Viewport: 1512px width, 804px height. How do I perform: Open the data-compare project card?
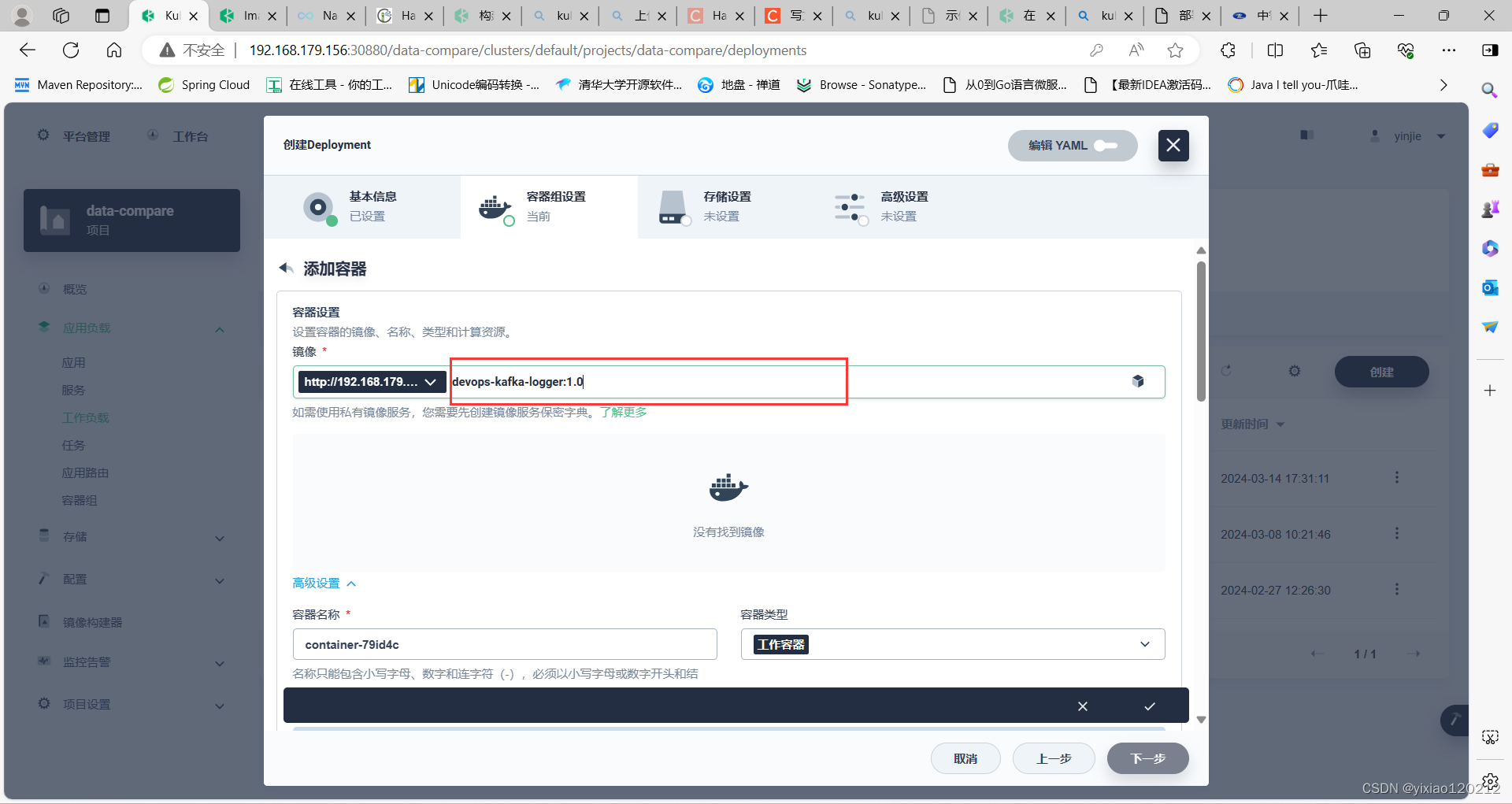[132, 220]
